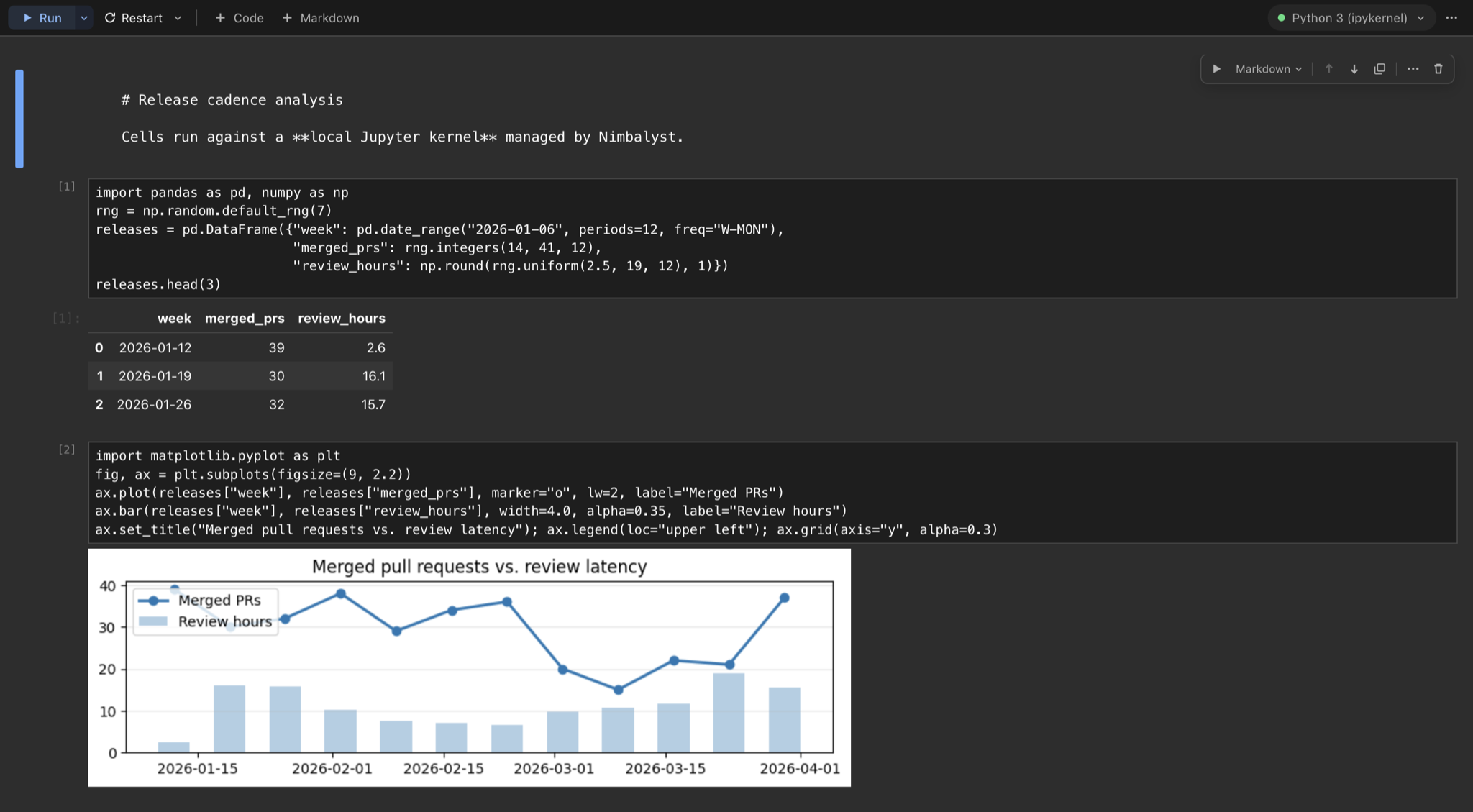Select the [1] execution count label

[x=66, y=186]
